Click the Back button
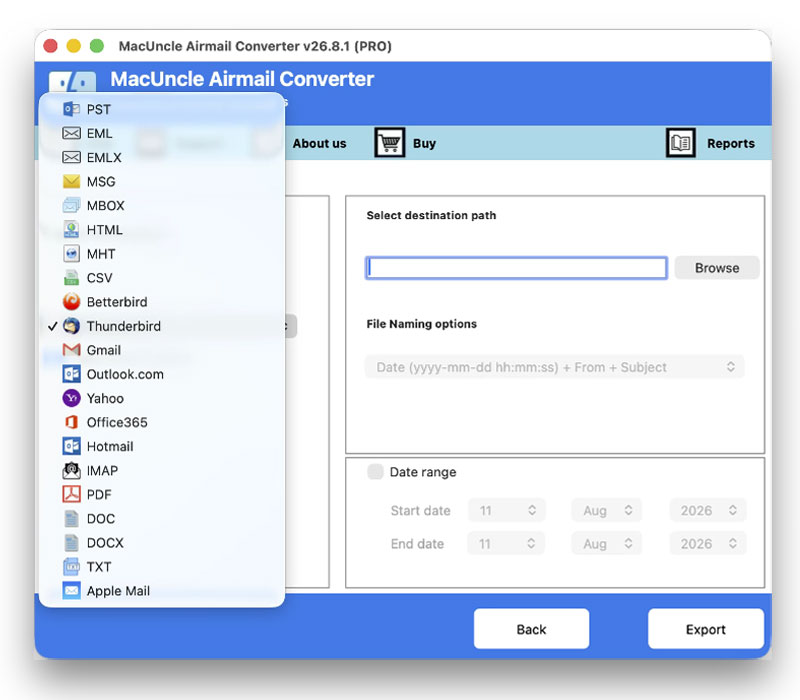Image resolution: width=800 pixels, height=700 pixels. pos(531,629)
